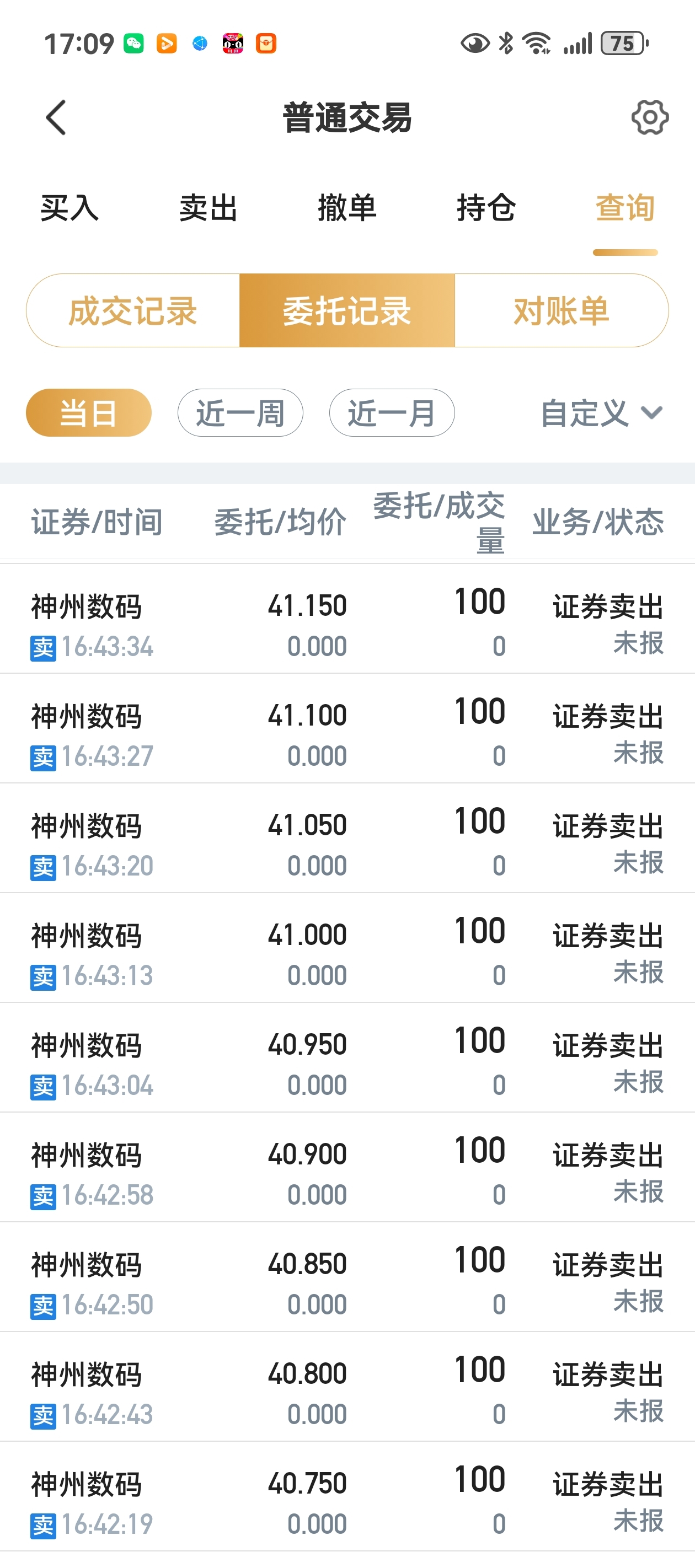Screen dimensions: 695x1568
Task: Open the 撤单 tab
Action: (347, 208)
